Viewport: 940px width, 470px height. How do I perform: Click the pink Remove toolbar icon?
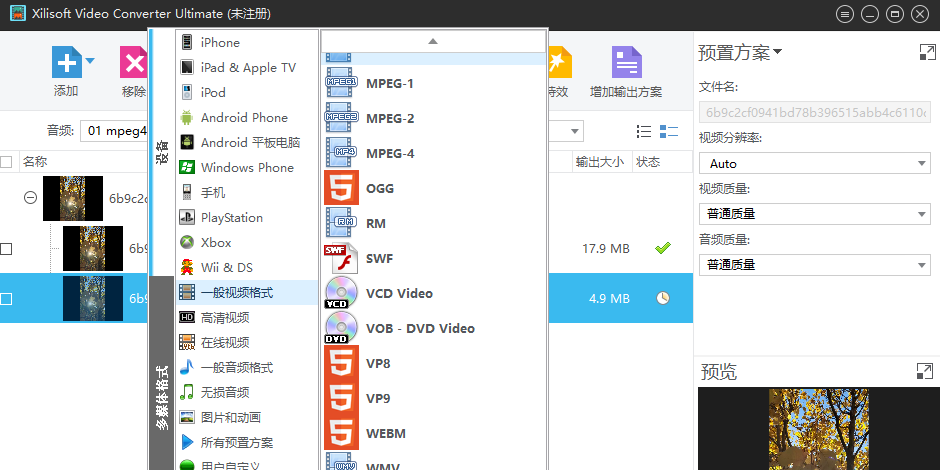(x=134, y=62)
